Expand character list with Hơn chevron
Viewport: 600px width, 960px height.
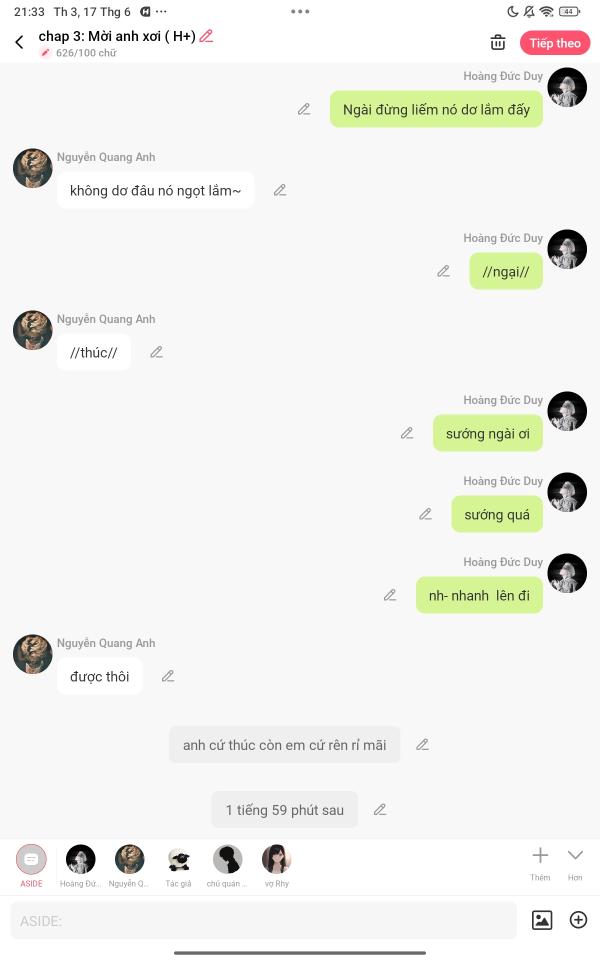(x=575, y=863)
